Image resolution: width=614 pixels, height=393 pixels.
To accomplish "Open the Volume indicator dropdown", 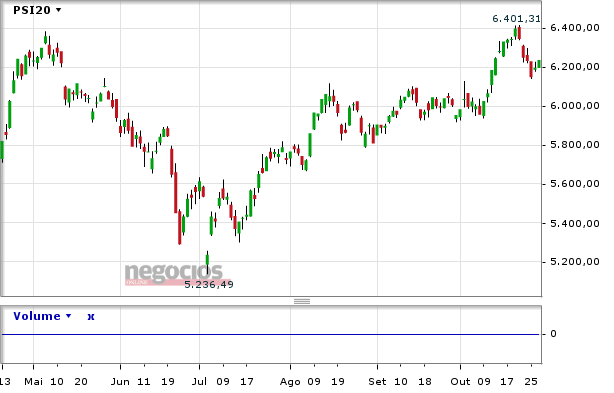I will (42, 316).
